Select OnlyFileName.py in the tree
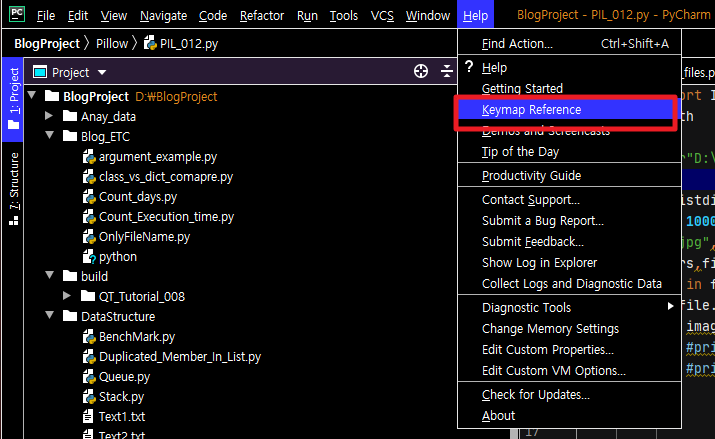The width and height of the screenshot is (715, 439). tap(144, 237)
